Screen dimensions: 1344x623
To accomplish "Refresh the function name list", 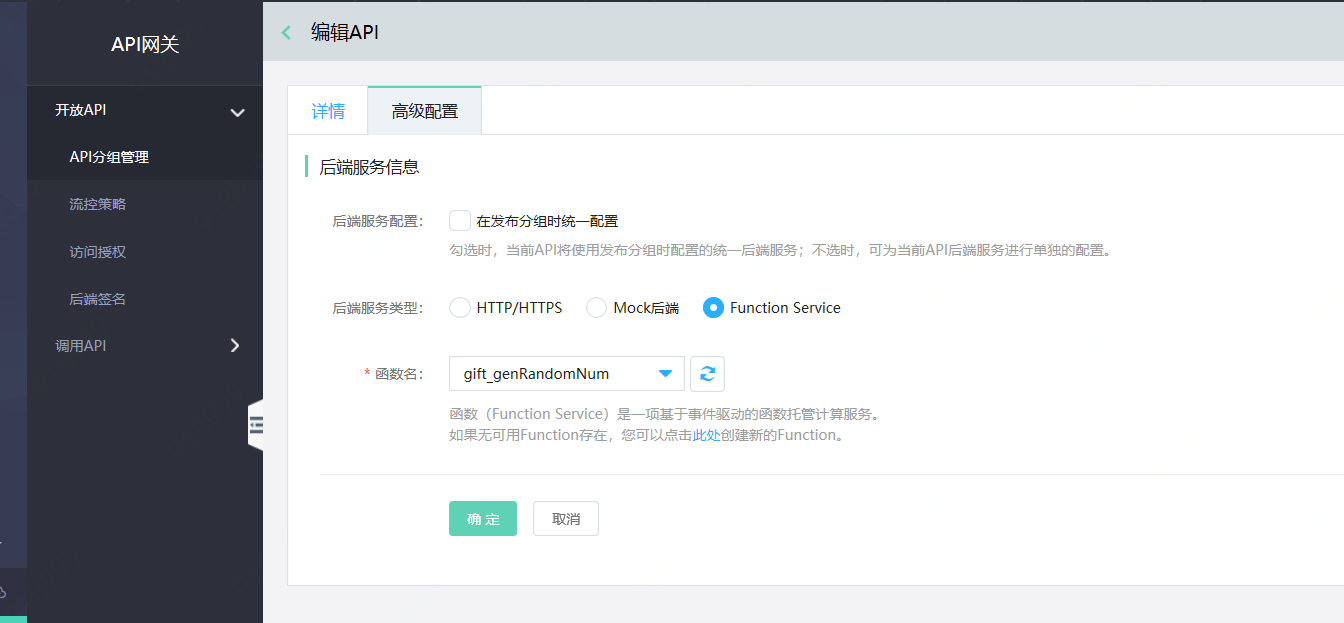I will tap(707, 373).
